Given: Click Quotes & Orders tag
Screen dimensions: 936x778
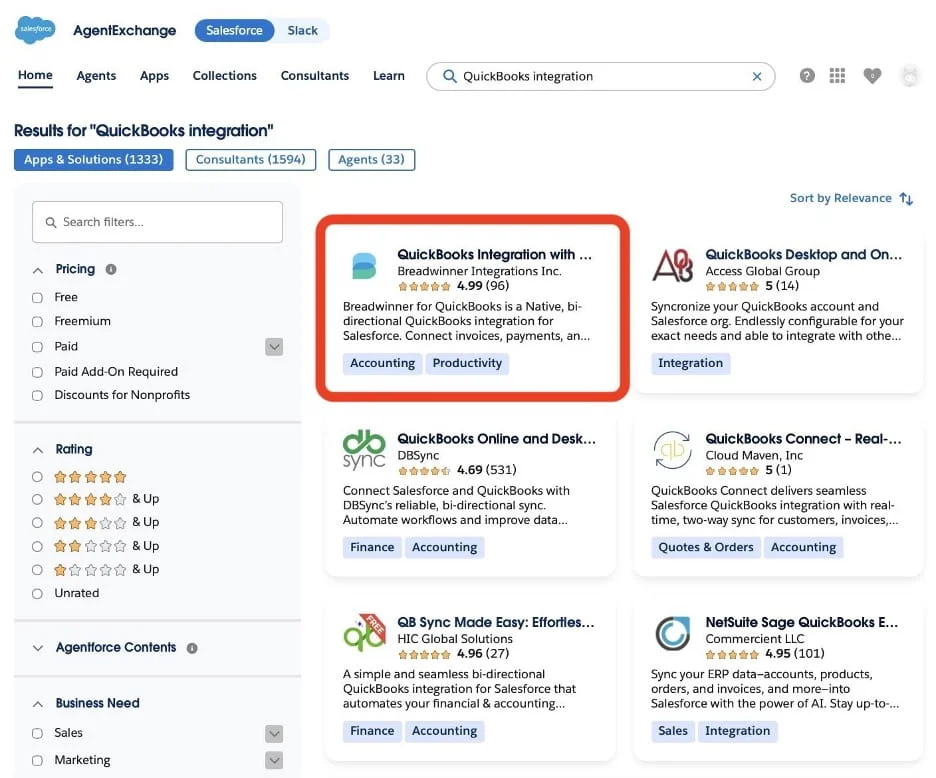Looking at the screenshot, I should click(706, 547).
